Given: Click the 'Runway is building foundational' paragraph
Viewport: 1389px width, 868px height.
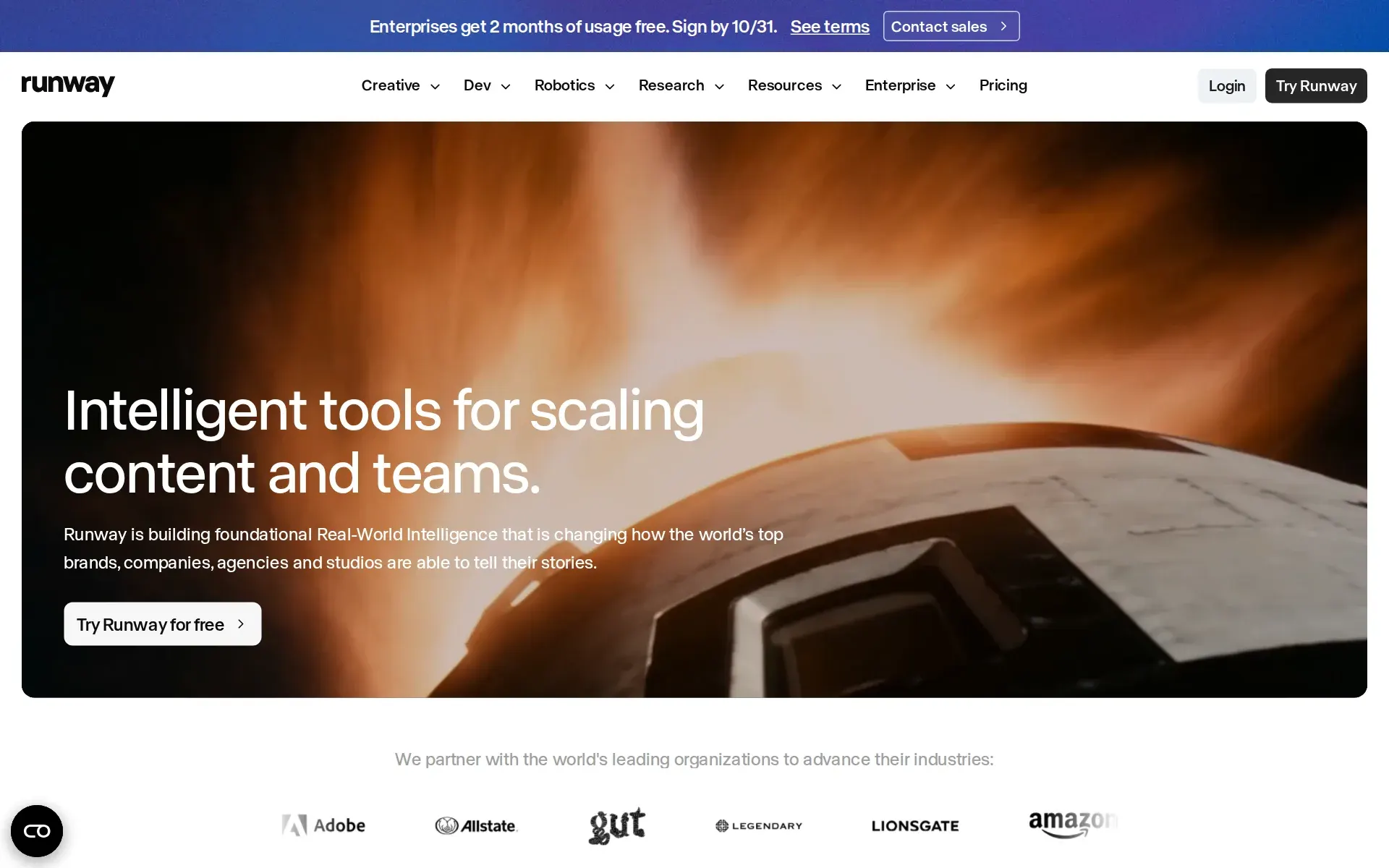Looking at the screenshot, I should coord(423,548).
